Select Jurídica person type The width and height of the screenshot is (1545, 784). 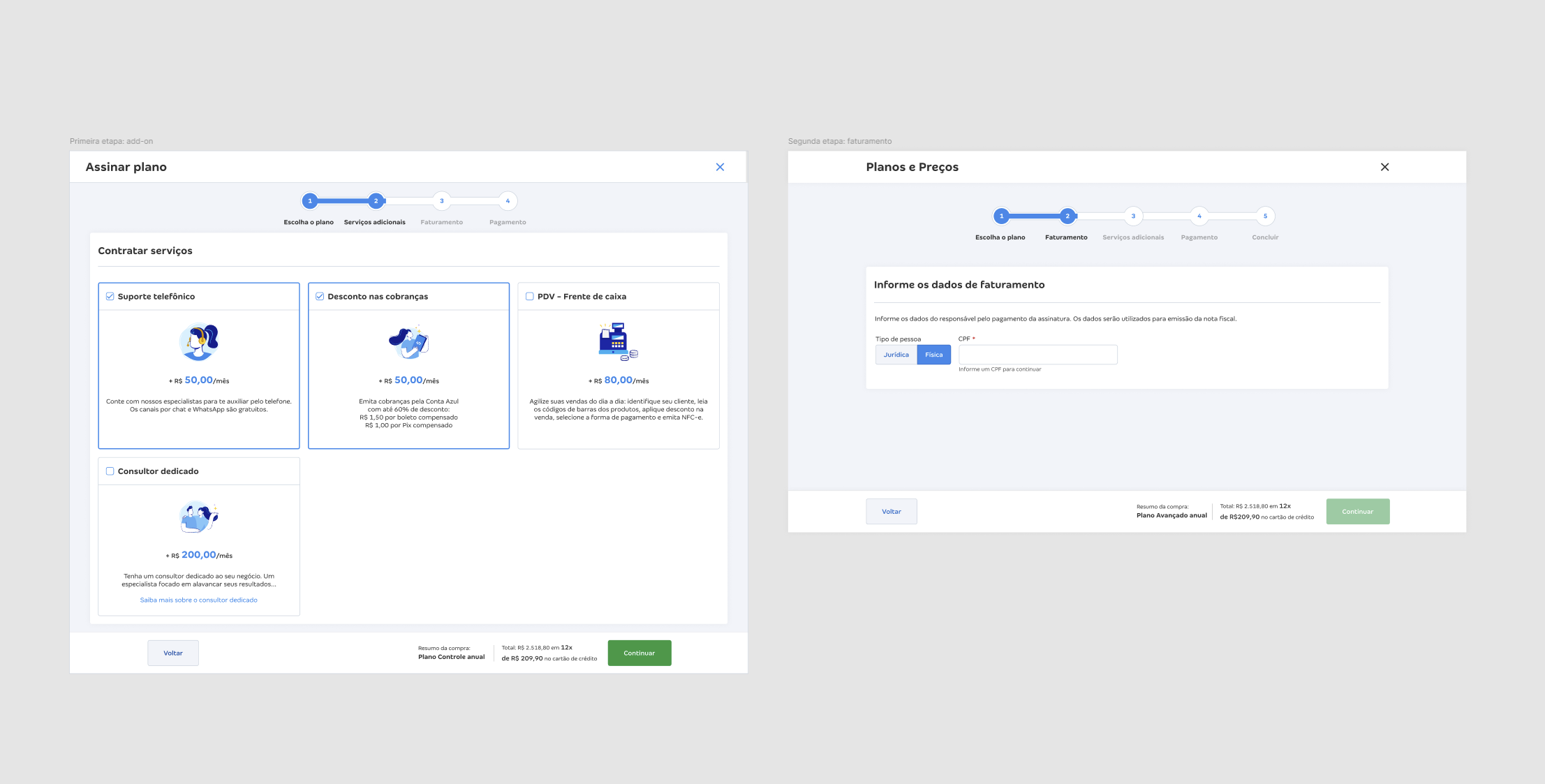[x=896, y=355]
